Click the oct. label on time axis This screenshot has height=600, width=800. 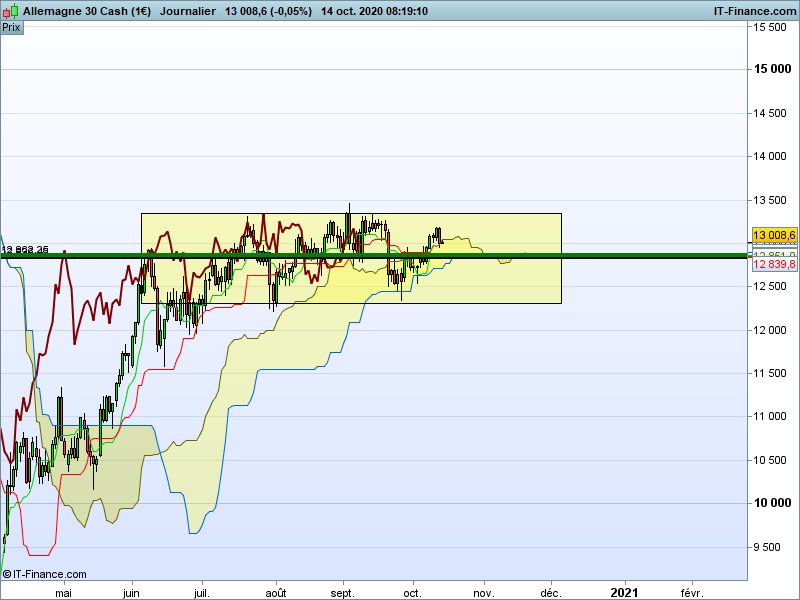coord(412,593)
